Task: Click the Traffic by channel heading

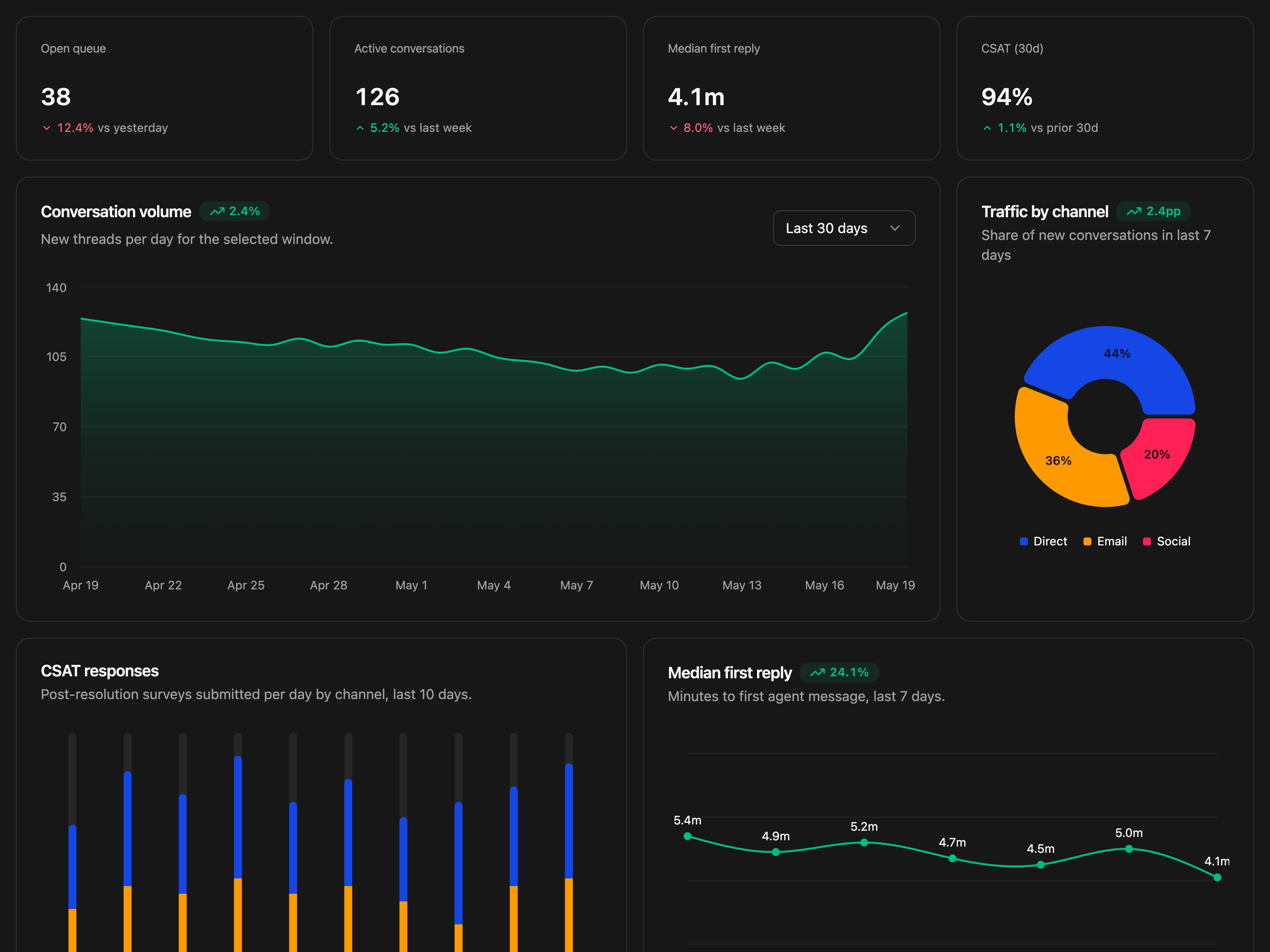Action: click(1044, 212)
